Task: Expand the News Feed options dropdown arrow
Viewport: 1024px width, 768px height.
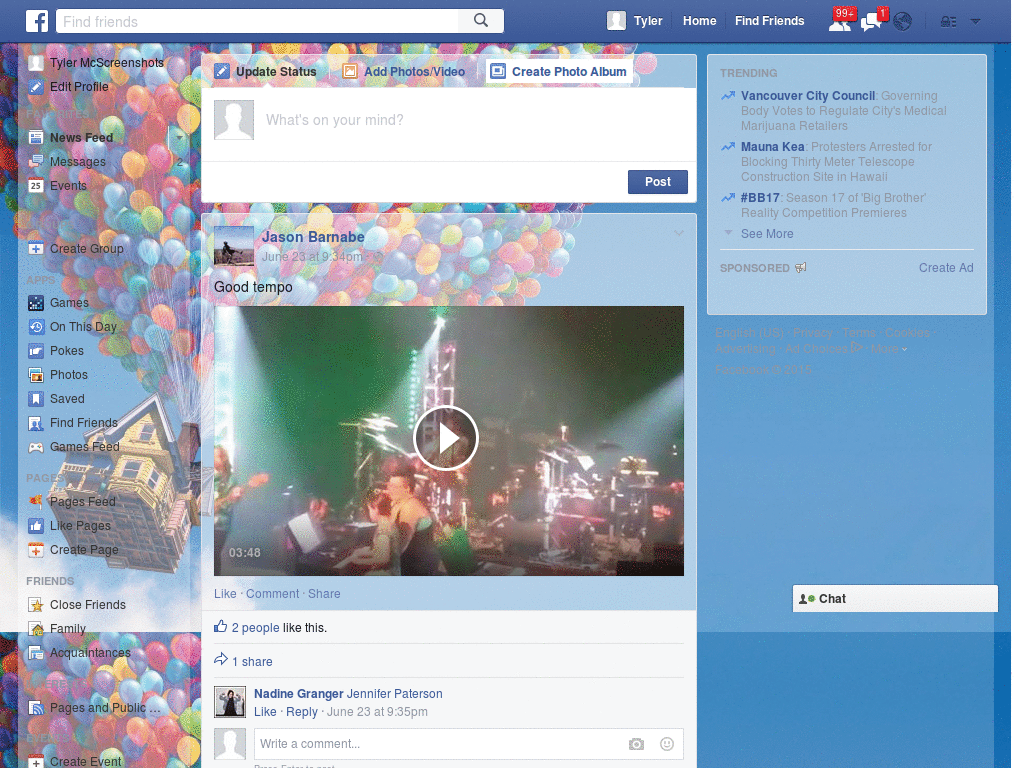Action: 180,138
